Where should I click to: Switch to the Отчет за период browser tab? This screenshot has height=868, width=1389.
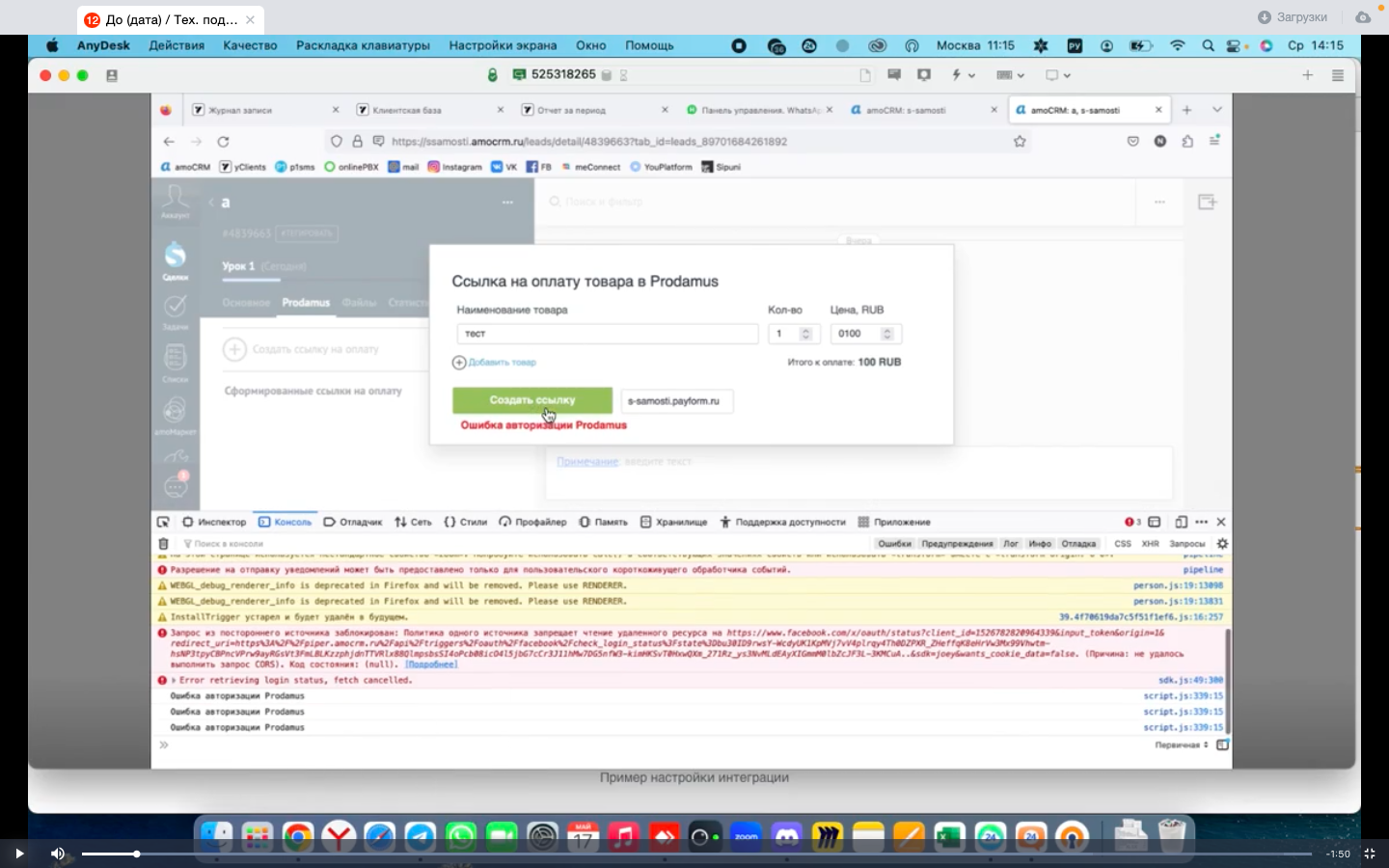[594, 110]
